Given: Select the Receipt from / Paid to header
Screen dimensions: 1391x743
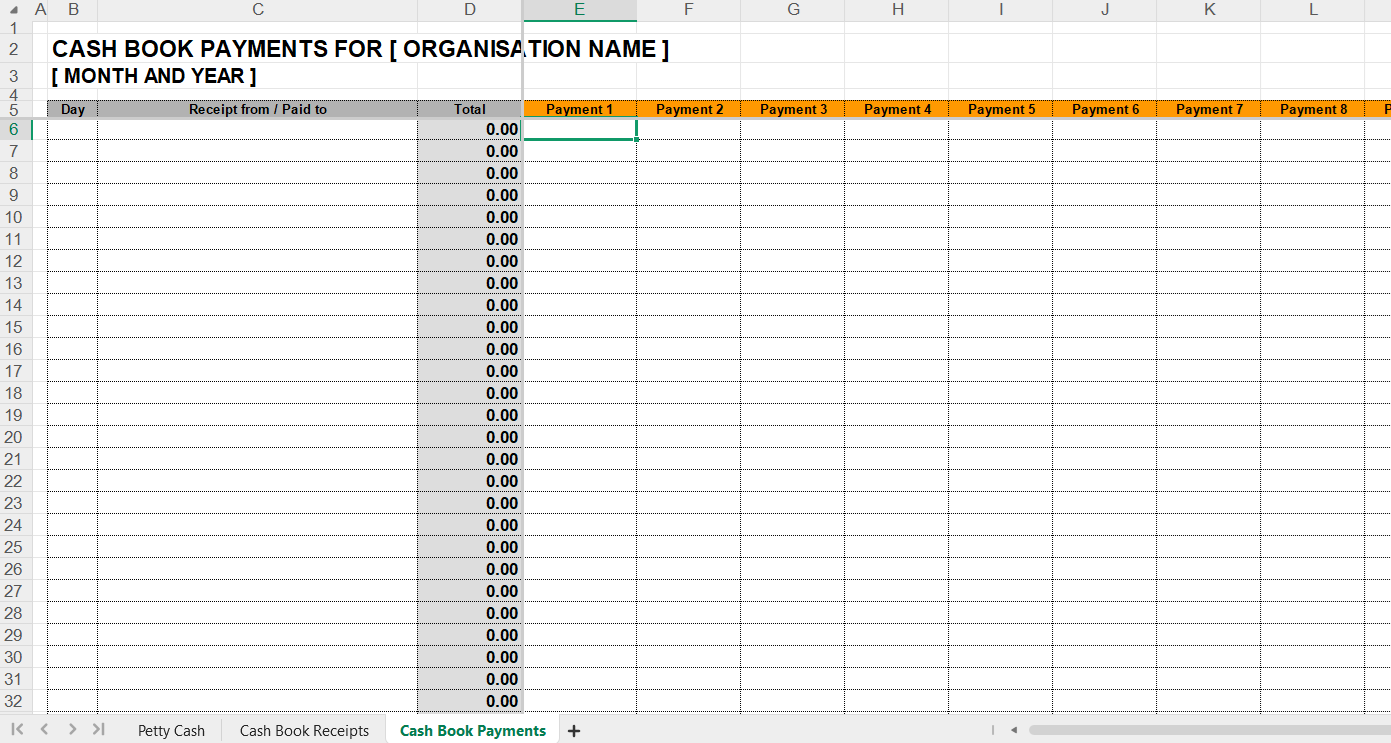Looking at the screenshot, I should (x=257, y=109).
